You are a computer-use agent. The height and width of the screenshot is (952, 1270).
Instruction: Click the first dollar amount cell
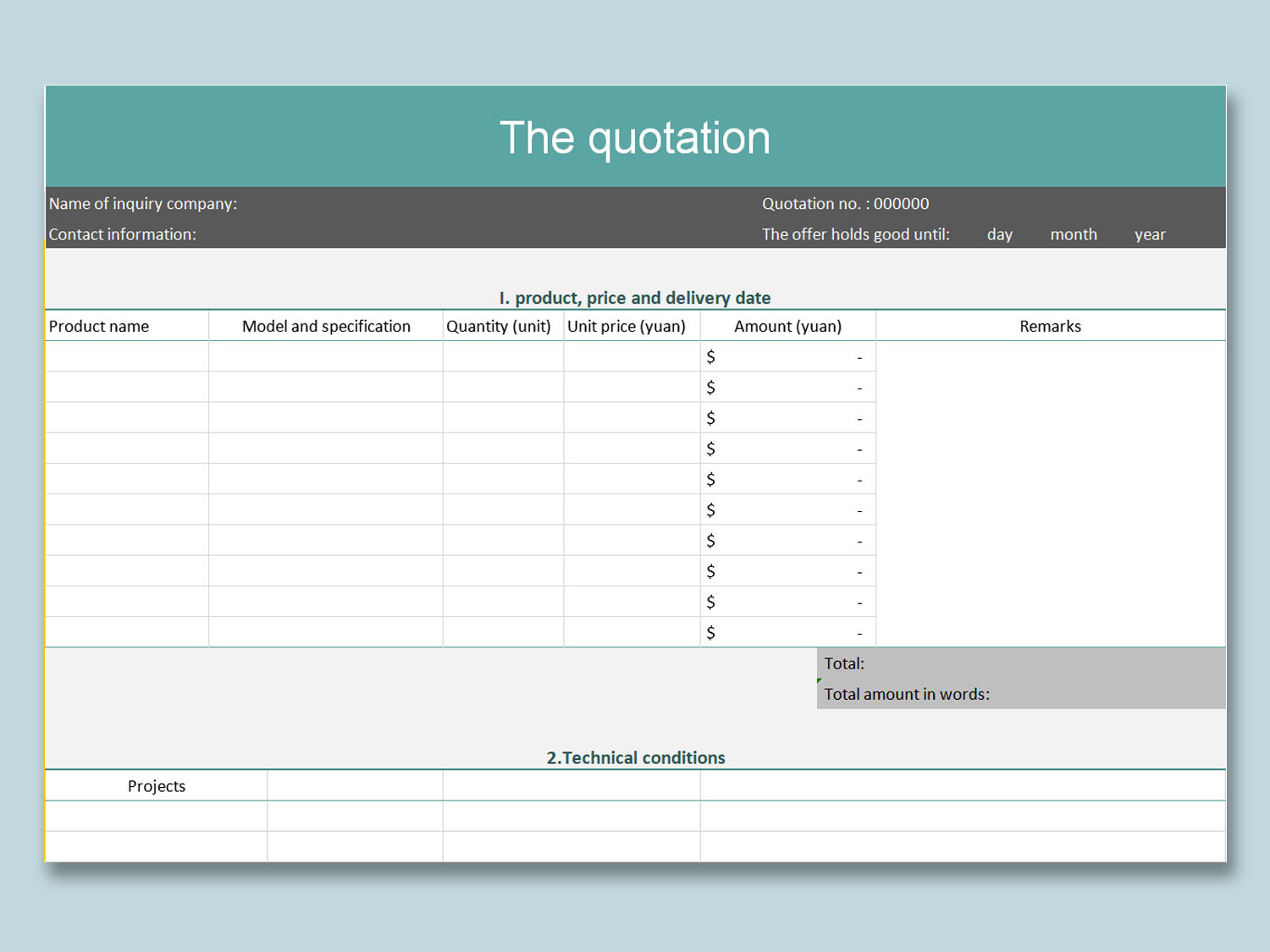point(787,356)
